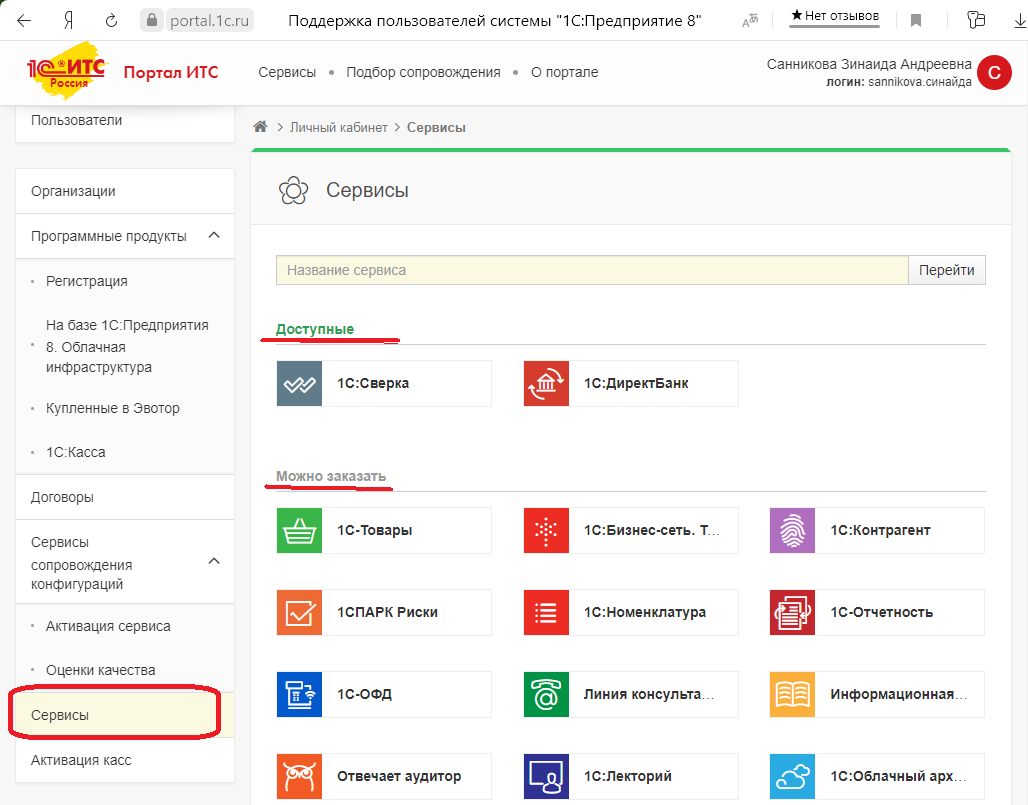Click the Информационная система book icon

pyautogui.click(x=793, y=694)
